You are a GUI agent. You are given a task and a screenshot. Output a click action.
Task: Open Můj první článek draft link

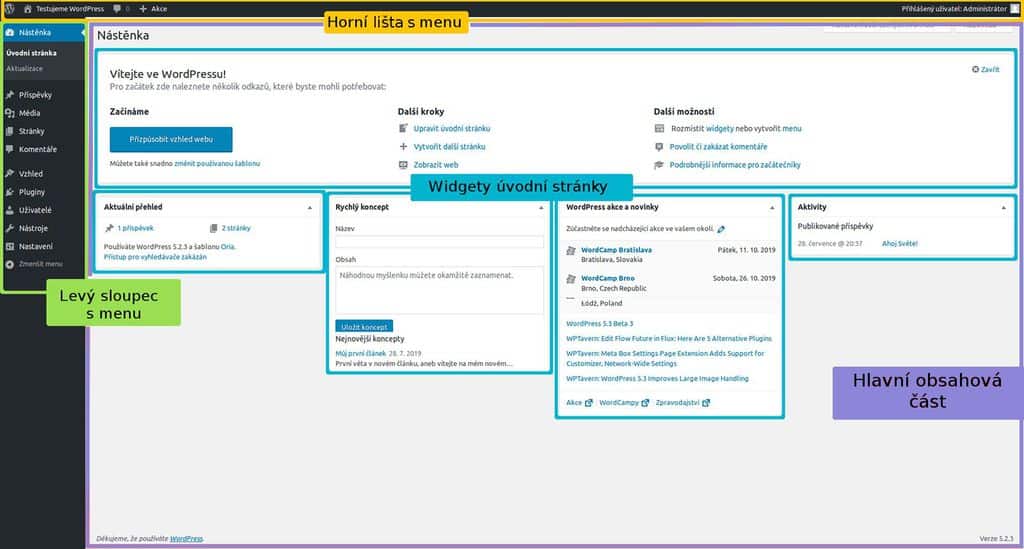(x=360, y=354)
